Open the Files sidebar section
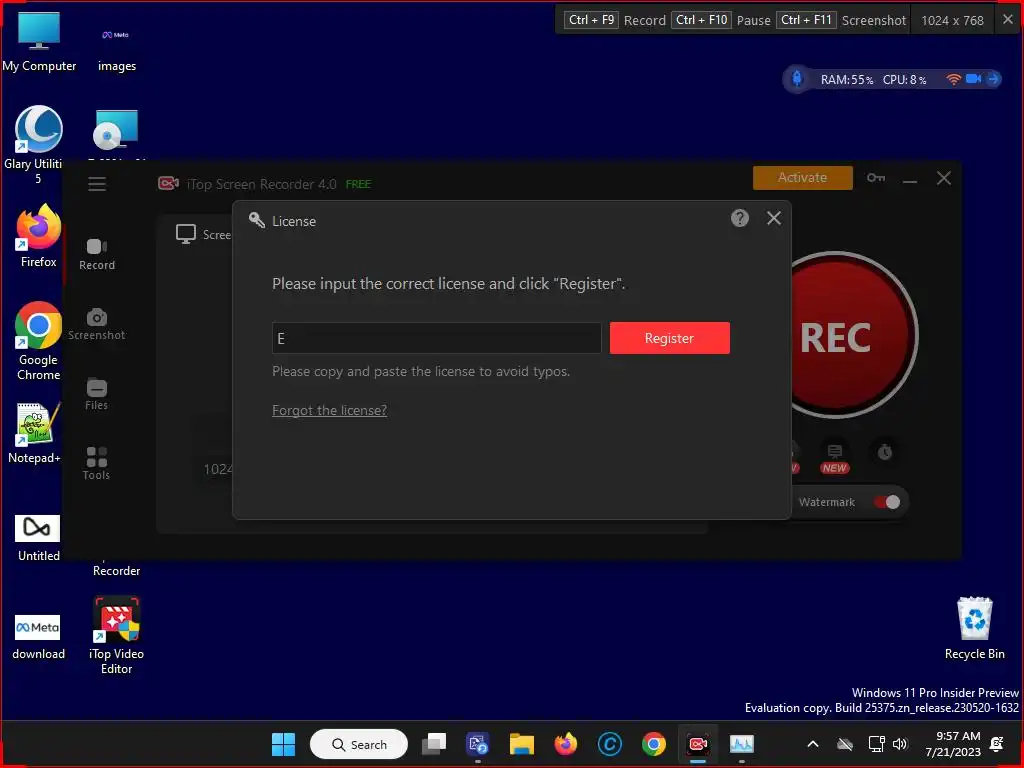The height and width of the screenshot is (768, 1024). [97, 394]
